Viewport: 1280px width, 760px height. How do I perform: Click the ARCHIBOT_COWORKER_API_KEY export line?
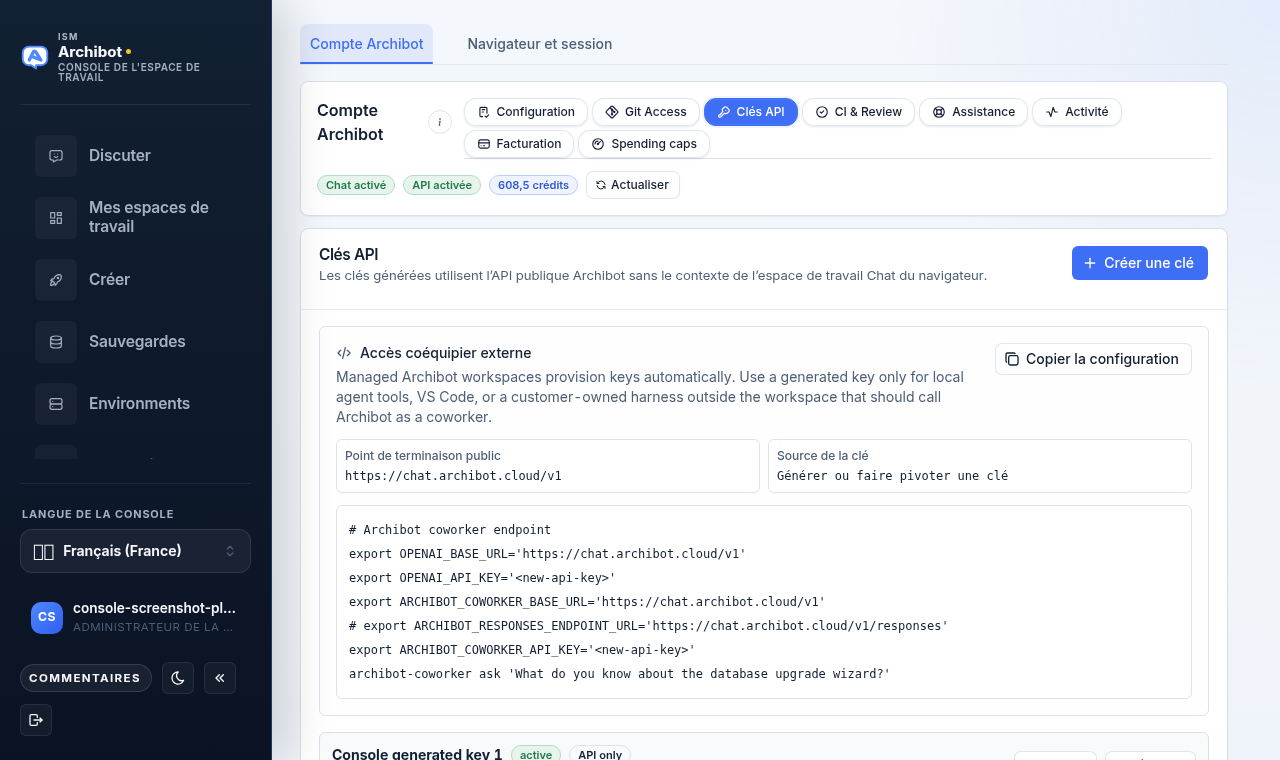[x=522, y=650]
